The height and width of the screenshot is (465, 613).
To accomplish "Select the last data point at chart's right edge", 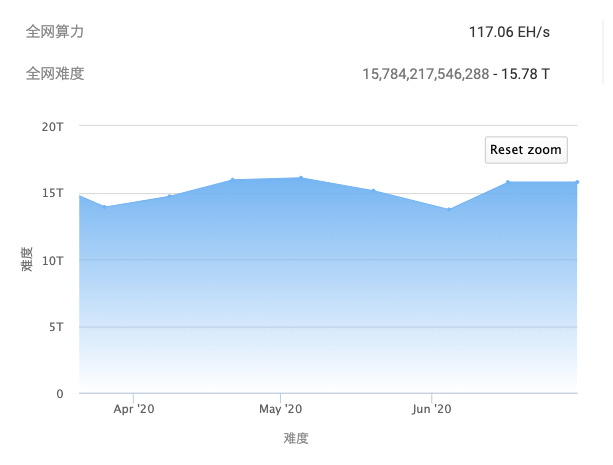I will 577,182.
